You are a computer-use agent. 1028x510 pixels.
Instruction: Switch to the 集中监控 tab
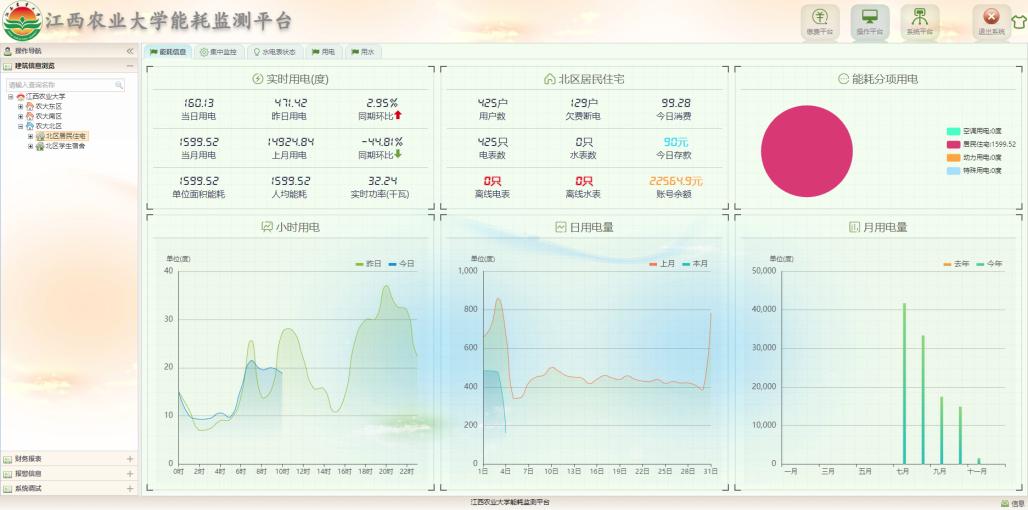pos(218,52)
